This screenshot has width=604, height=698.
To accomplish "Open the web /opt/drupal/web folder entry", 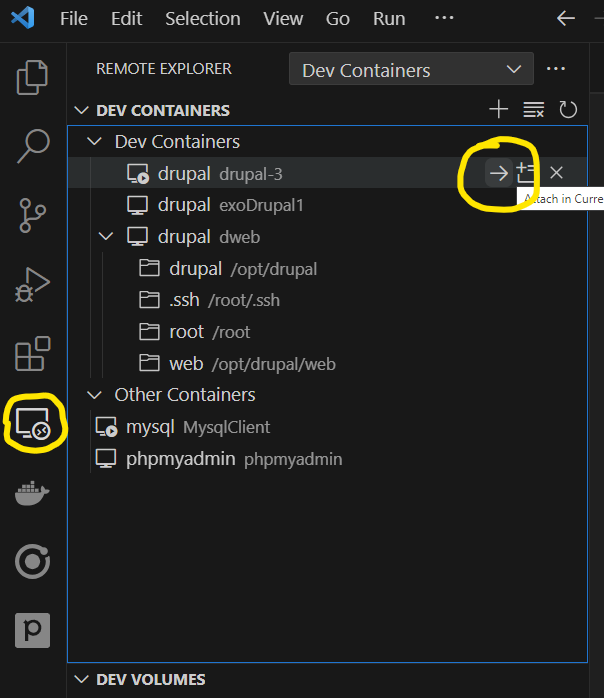I will pyautogui.click(x=328, y=364).
